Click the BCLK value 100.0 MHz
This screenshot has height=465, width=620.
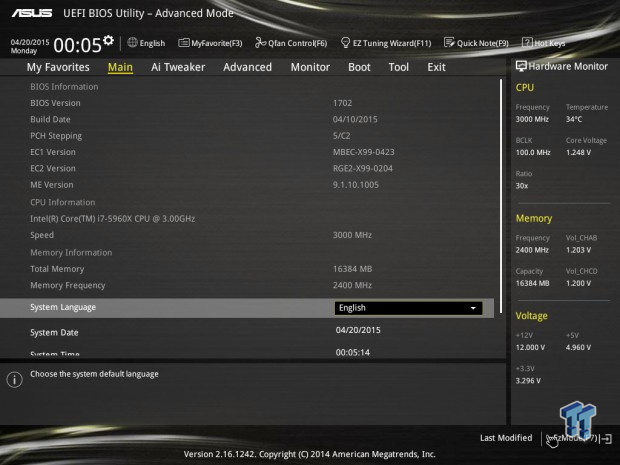533,152
